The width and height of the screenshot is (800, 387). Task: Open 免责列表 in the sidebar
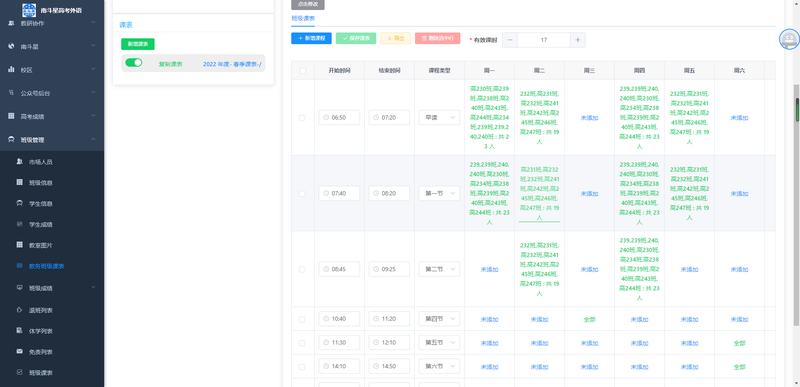pyautogui.click(x=41, y=352)
